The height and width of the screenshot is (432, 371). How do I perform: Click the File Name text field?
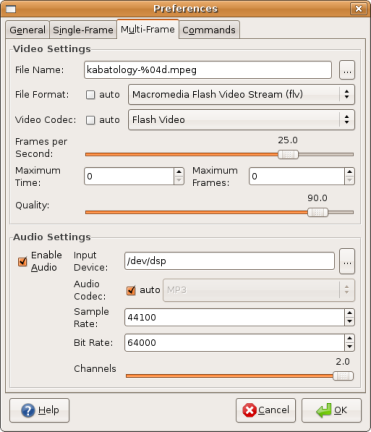coord(208,70)
